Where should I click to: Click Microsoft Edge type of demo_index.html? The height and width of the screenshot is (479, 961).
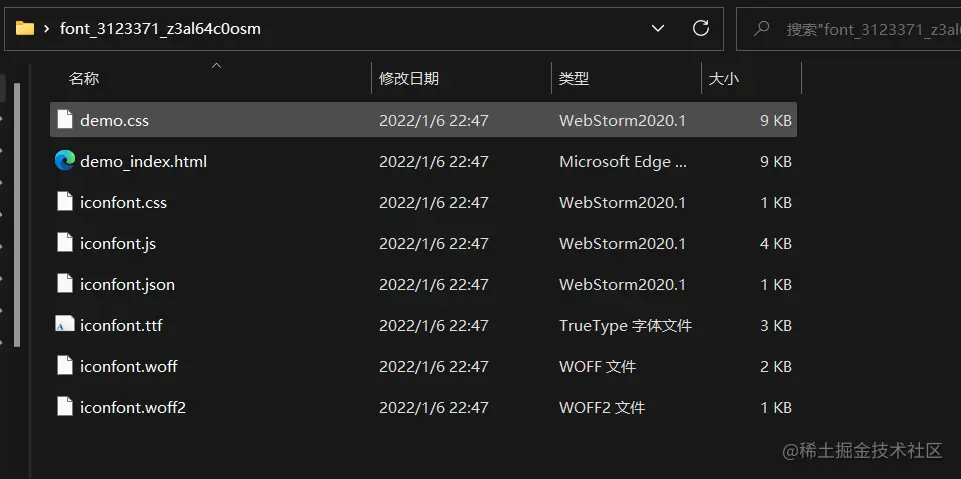click(623, 162)
